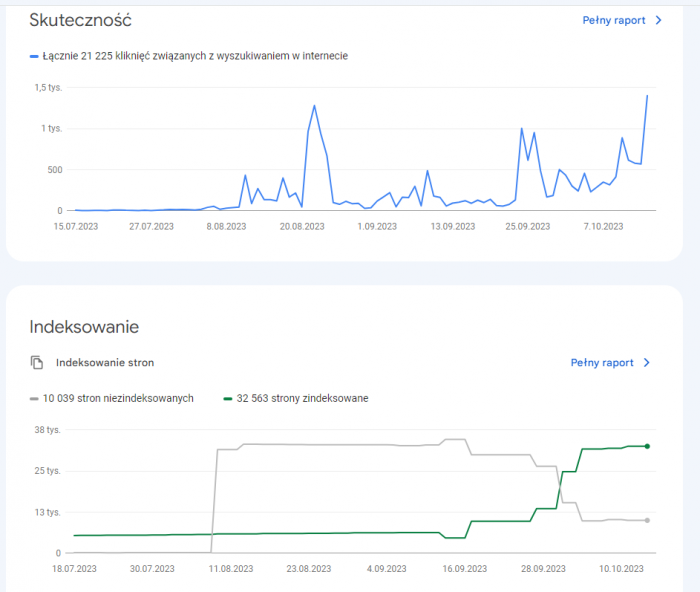
Task: Click the Indeksowanie section heading
Action: click(84, 327)
